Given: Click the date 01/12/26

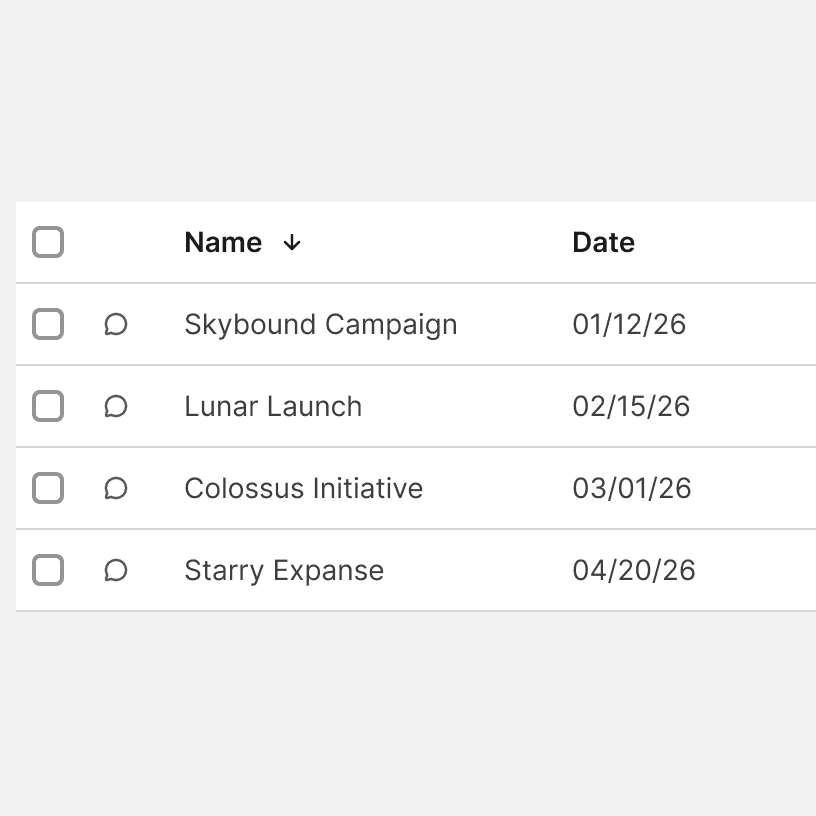Looking at the screenshot, I should 629,325.
